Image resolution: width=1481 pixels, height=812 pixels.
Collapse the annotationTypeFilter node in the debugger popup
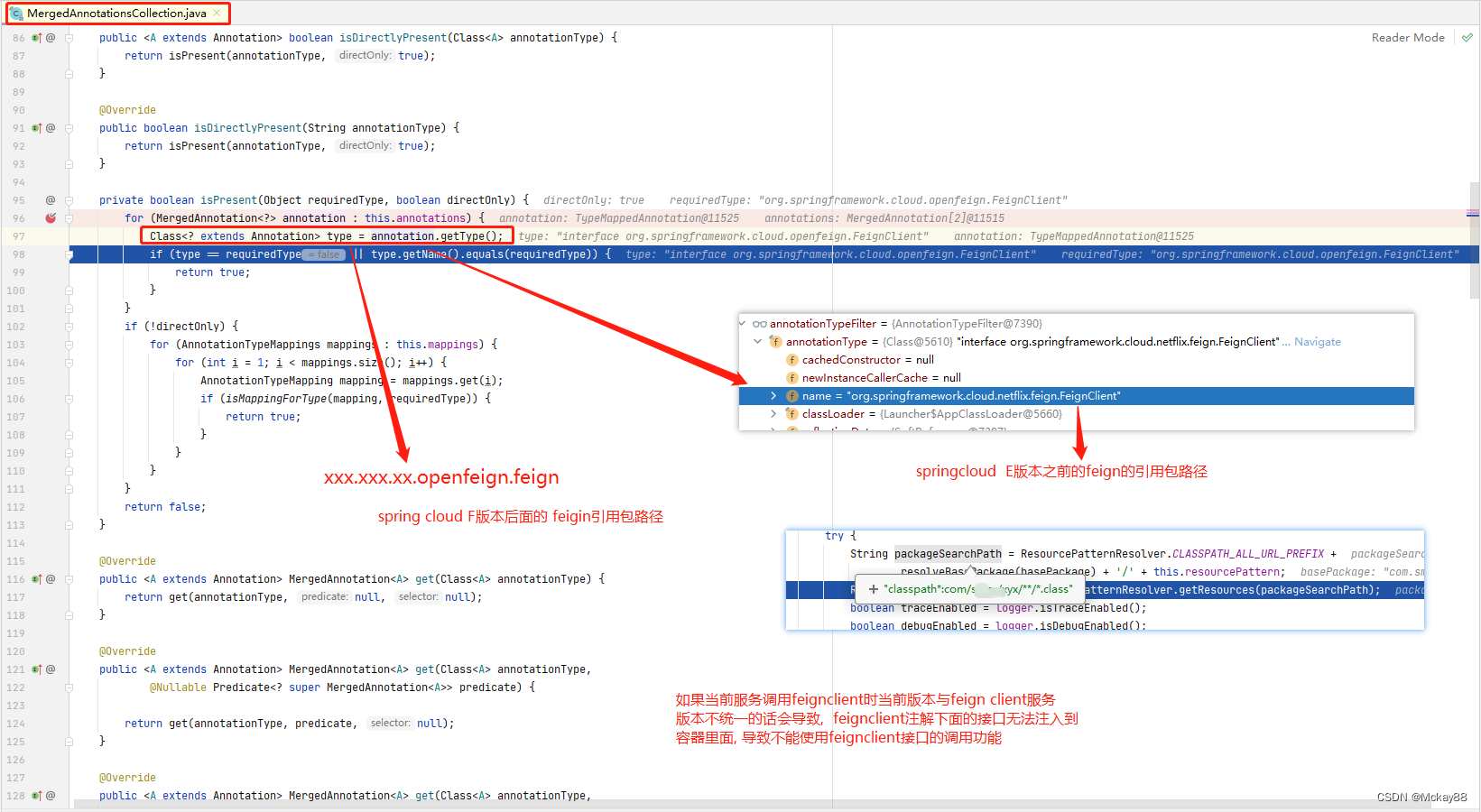pos(743,324)
